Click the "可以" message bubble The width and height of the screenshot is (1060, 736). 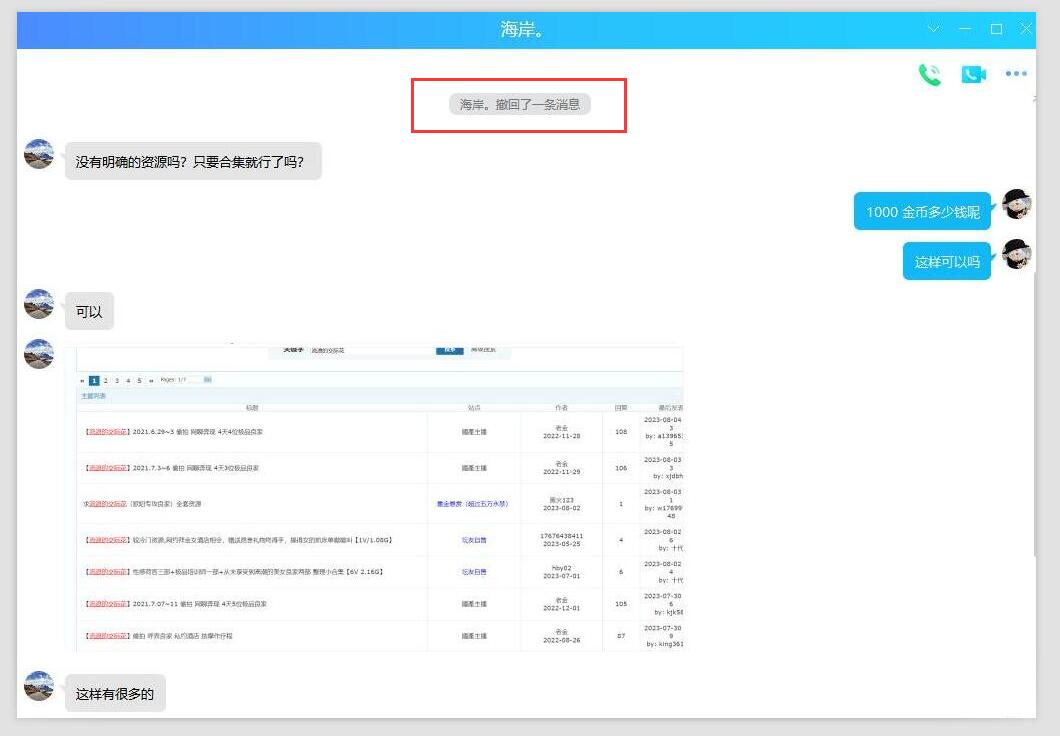[x=89, y=311]
